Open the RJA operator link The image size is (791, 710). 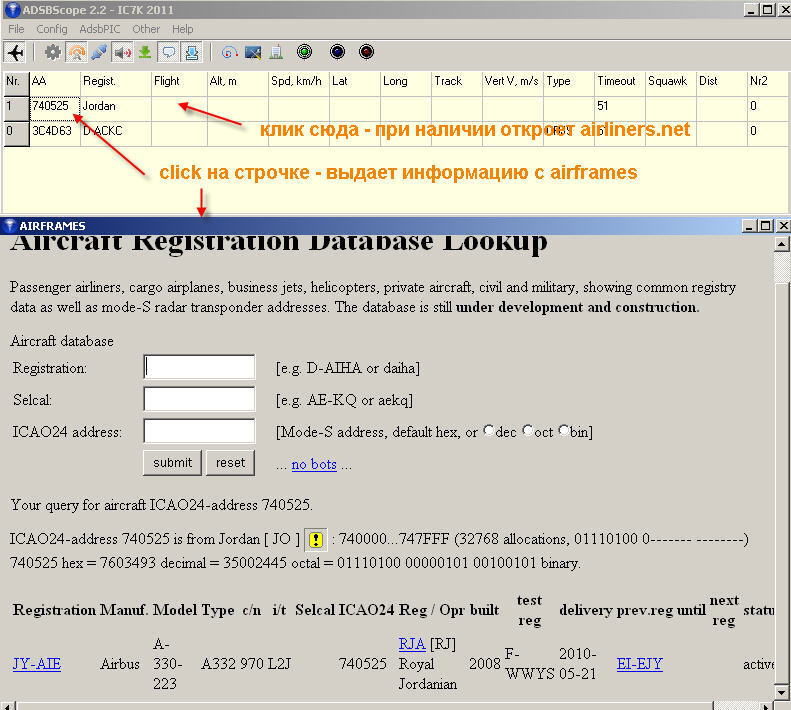pyautogui.click(x=412, y=644)
